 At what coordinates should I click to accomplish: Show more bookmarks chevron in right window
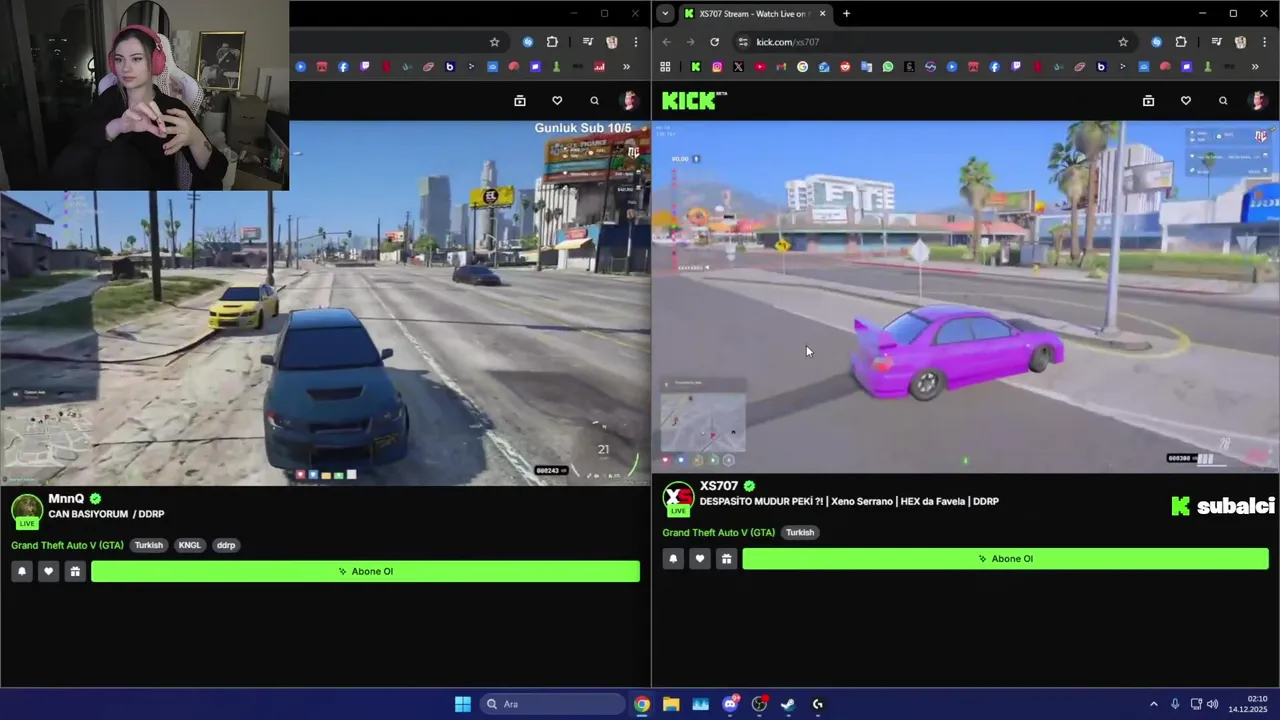tap(1255, 67)
